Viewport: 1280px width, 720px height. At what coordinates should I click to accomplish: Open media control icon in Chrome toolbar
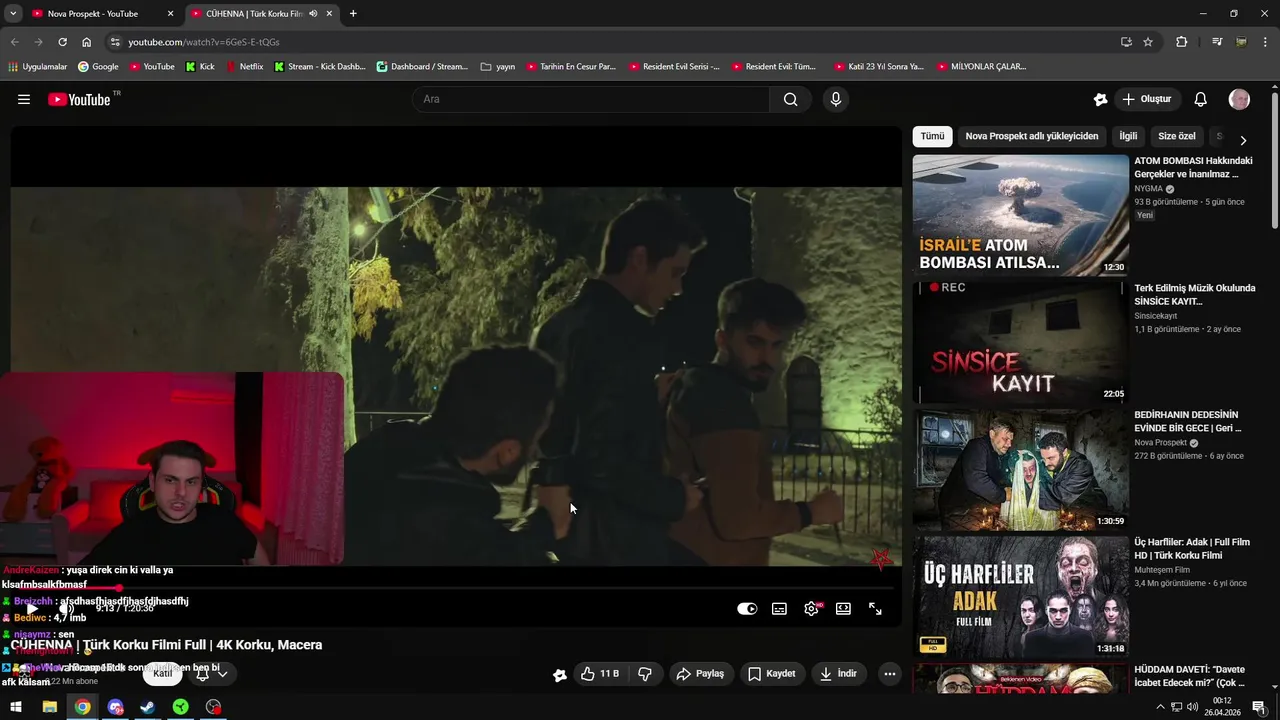[1217, 42]
